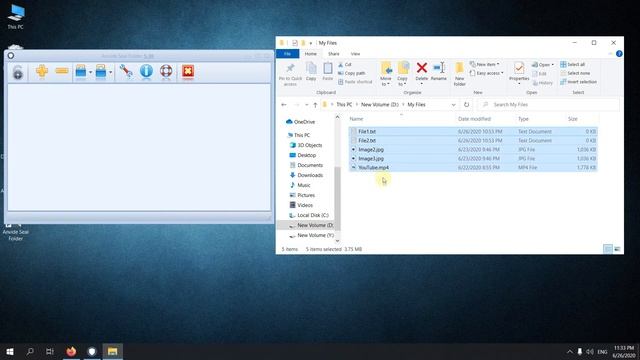Screen dimensions: 640x360
Task: Select Image2.jpg in the file list
Action: coord(473,149)
